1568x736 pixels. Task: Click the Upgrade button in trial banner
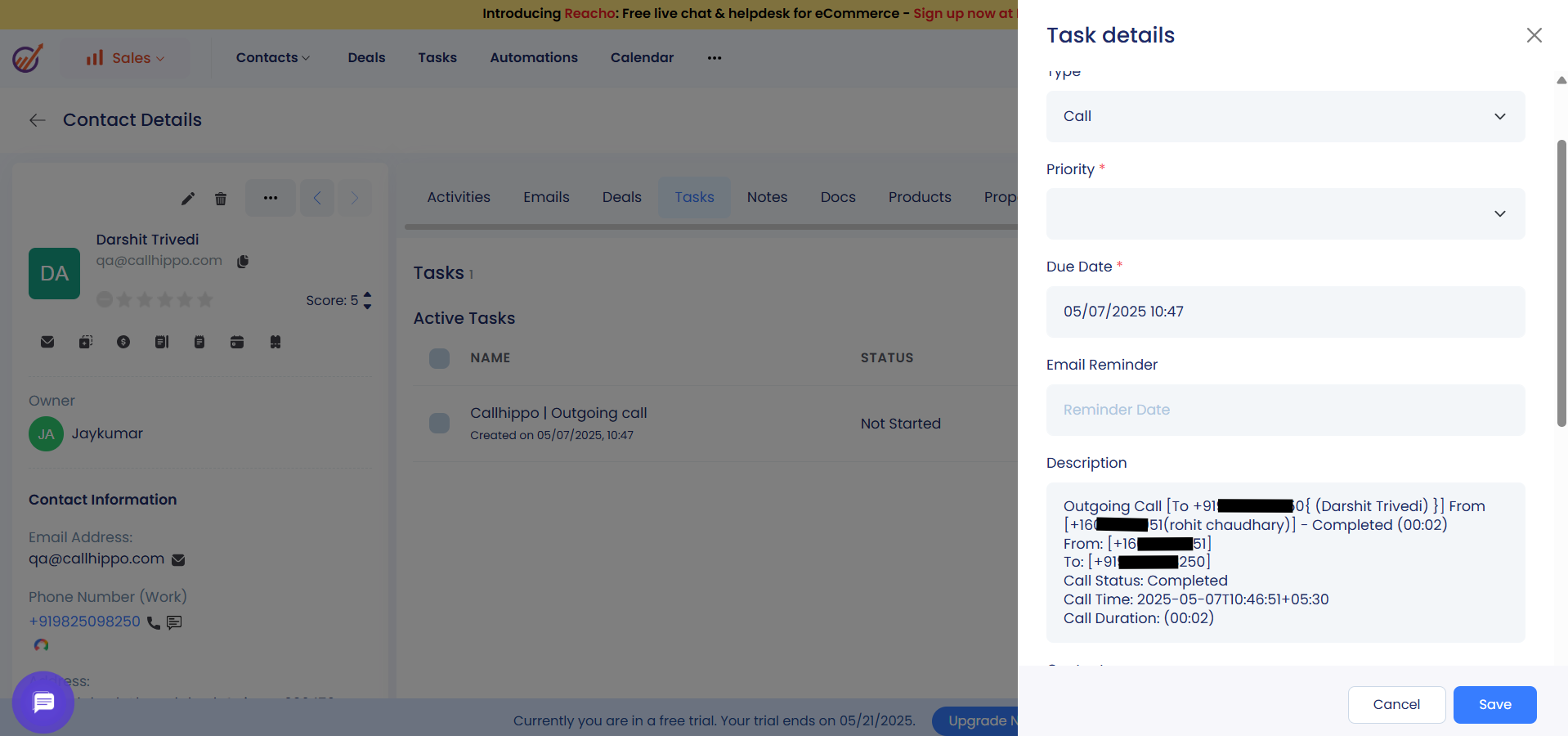[976, 720]
